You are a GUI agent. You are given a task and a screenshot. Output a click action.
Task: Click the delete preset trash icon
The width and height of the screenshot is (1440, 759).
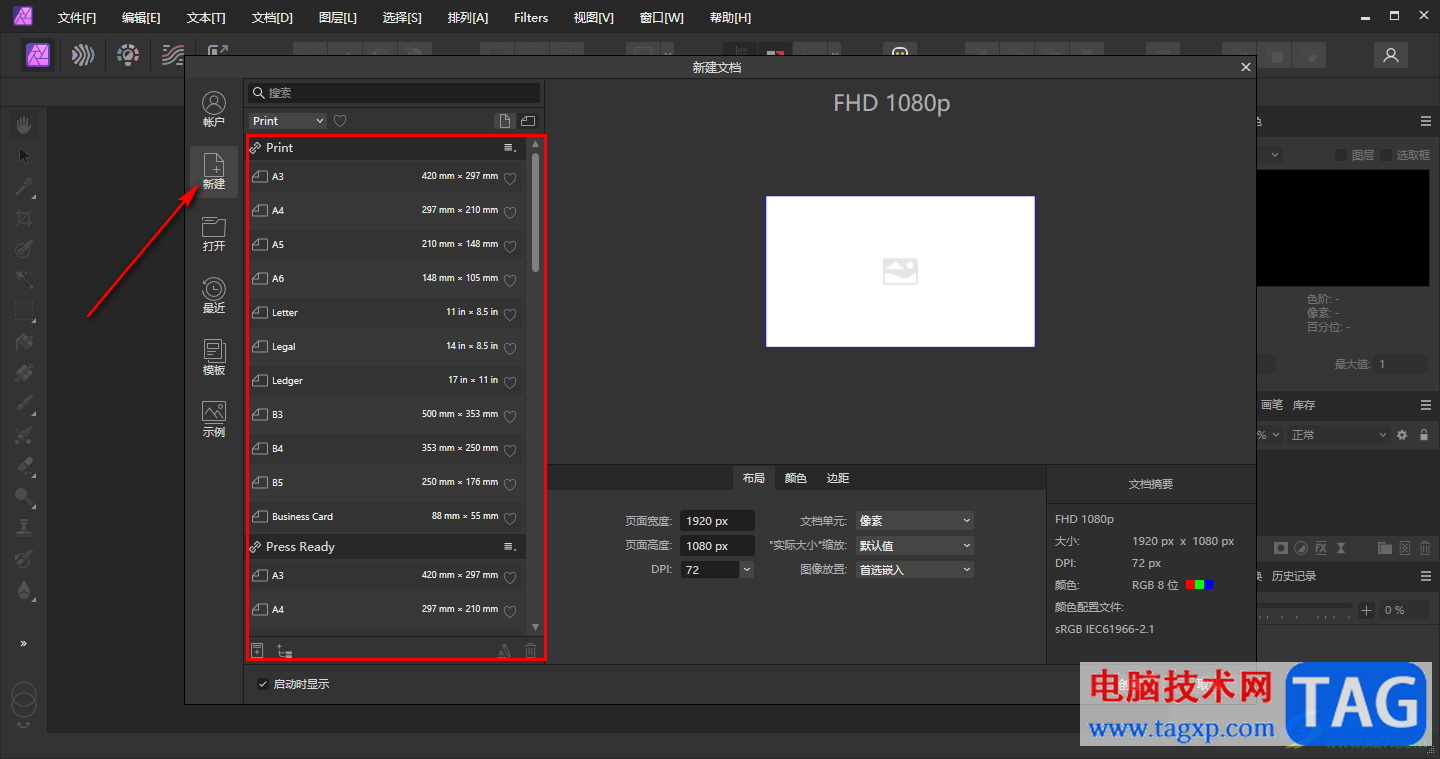click(x=530, y=651)
